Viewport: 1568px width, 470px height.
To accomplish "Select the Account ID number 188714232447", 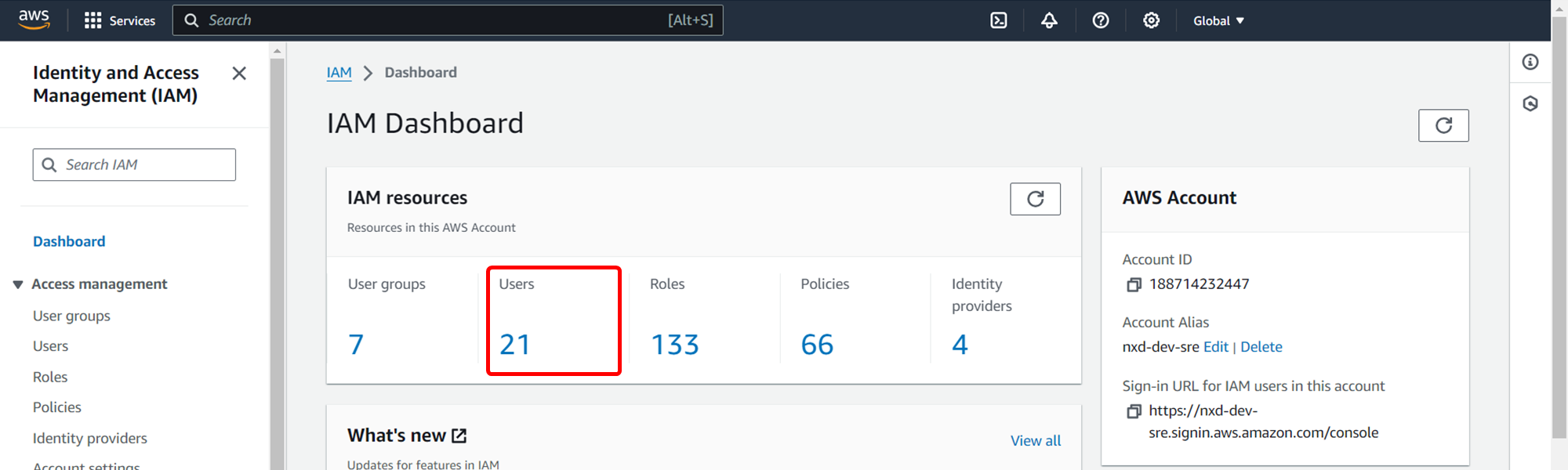I will [x=1199, y=284].
